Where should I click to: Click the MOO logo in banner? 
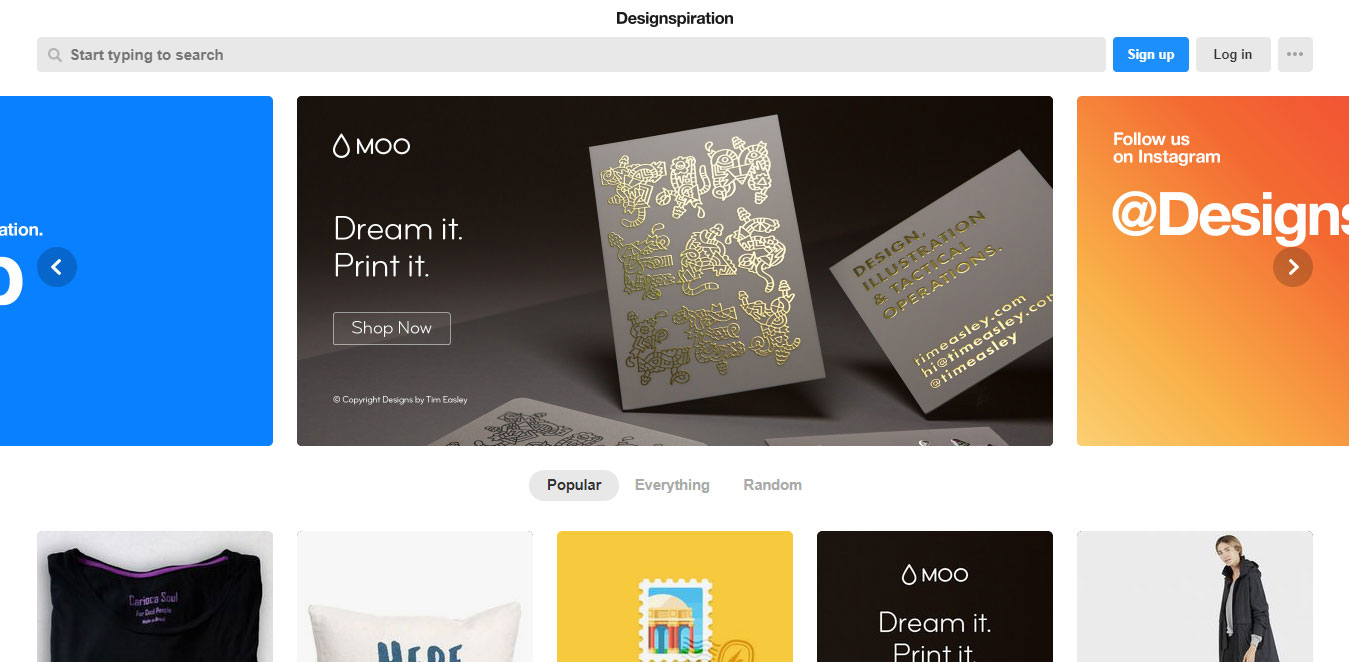(x=371, y=146)
